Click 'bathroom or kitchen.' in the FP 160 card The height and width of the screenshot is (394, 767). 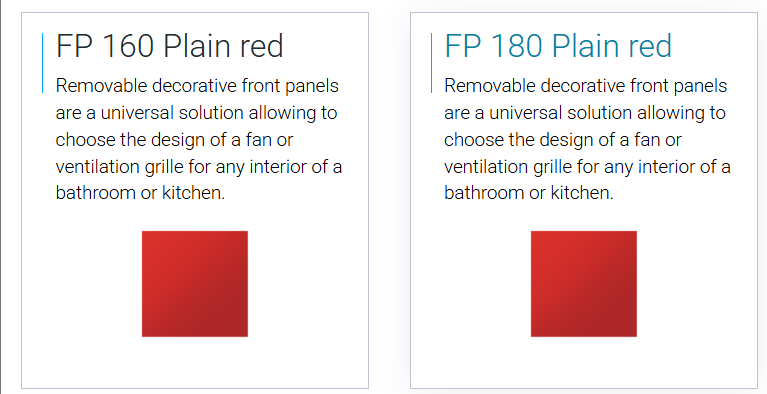point(140,193)
